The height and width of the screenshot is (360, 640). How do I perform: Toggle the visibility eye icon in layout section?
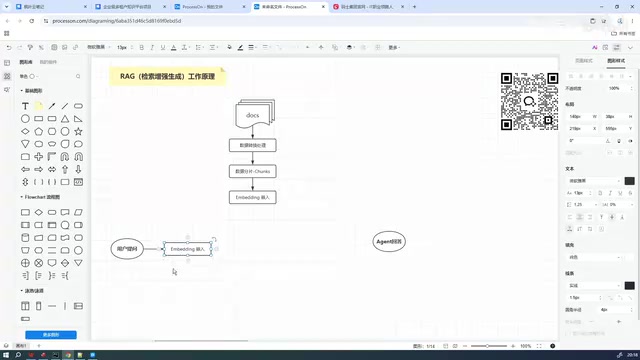pos(630,141)
